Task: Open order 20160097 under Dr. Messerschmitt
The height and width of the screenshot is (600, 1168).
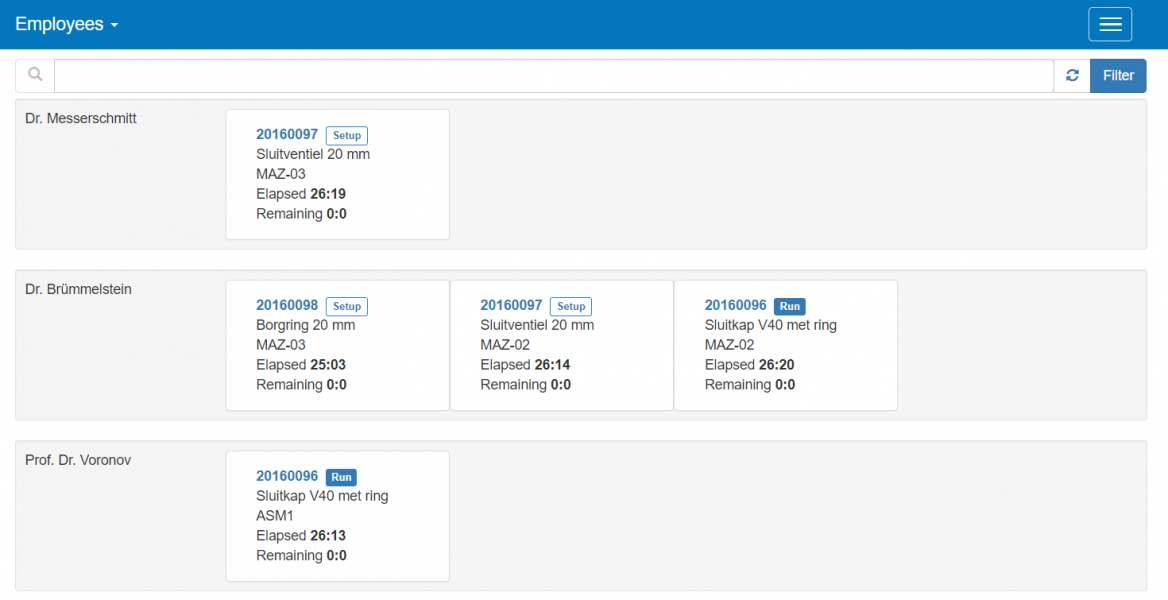Action: click(287, 135)
